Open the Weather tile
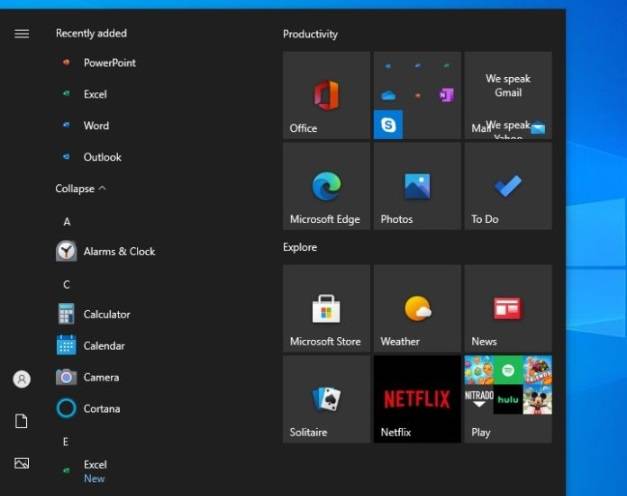Screen dimensions: 627x496 (x=417, y=308)
